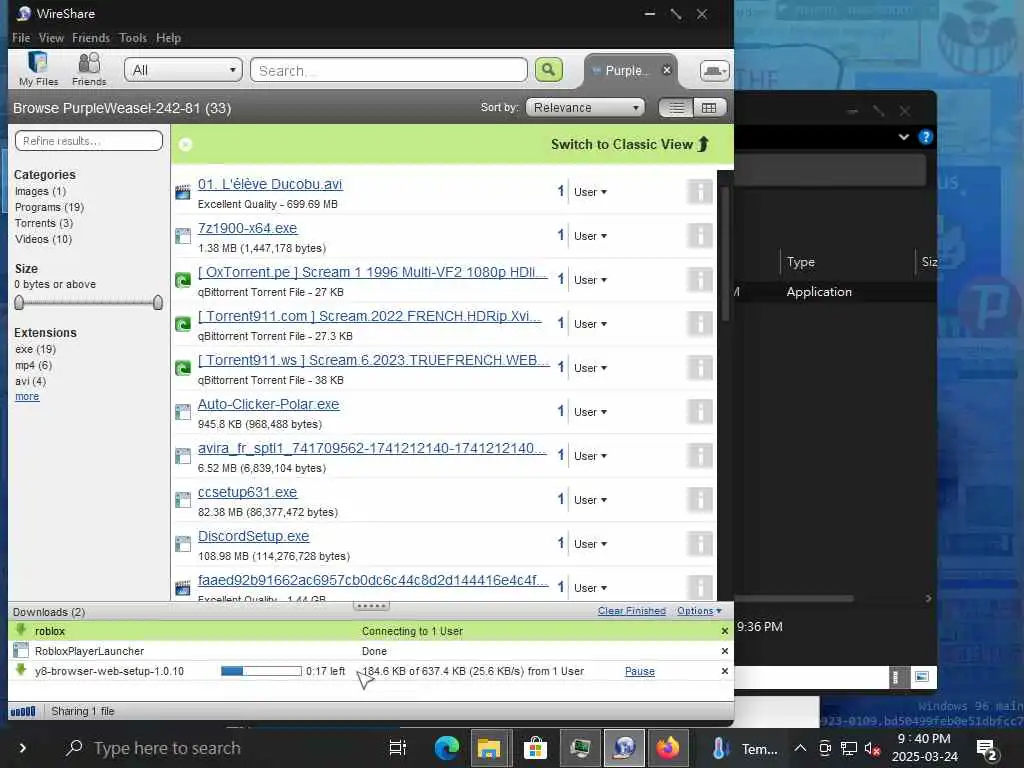
Task: Switch to table view layout
Action: [709, 108]
